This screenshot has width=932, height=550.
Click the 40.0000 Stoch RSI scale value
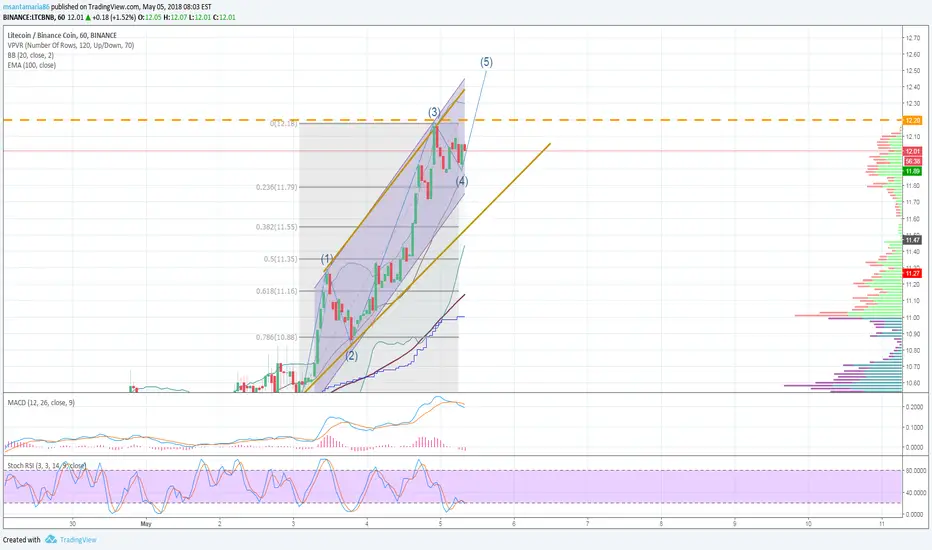pos(915,492)
